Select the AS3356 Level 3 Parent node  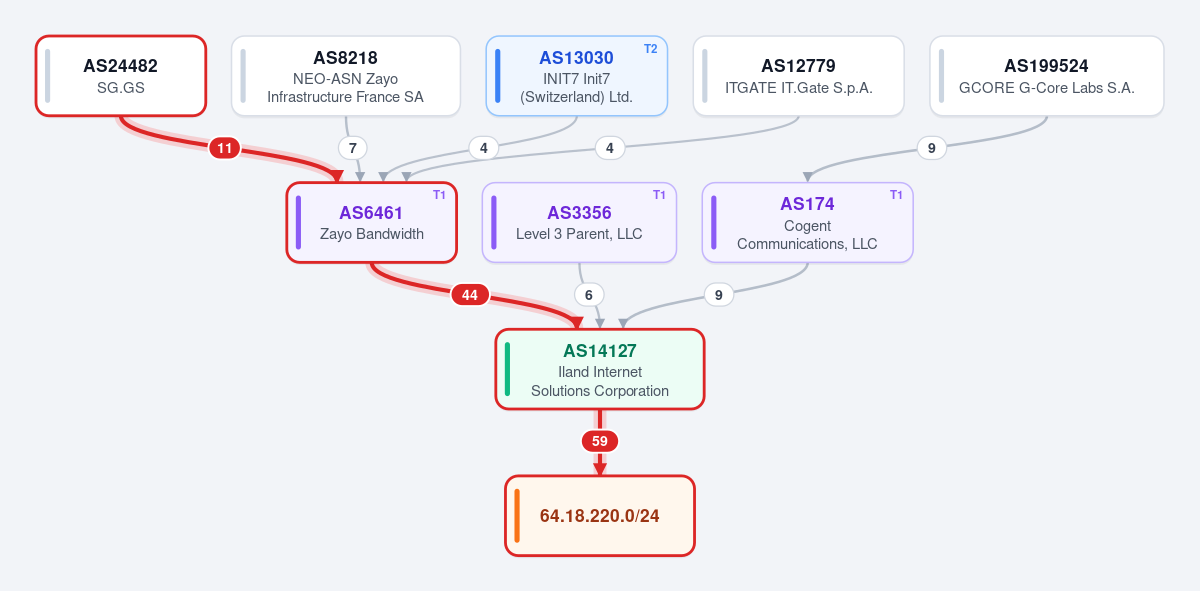coord(580,223)
